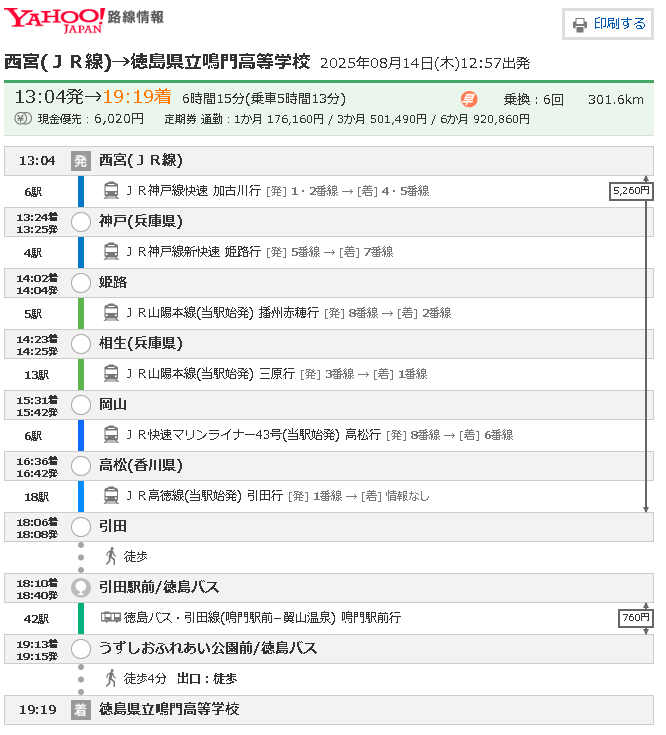This screenshot has height=735, width=666.
Task: Click line text JR山陽本線(当駅始発) 三原行
Action: 210,374
